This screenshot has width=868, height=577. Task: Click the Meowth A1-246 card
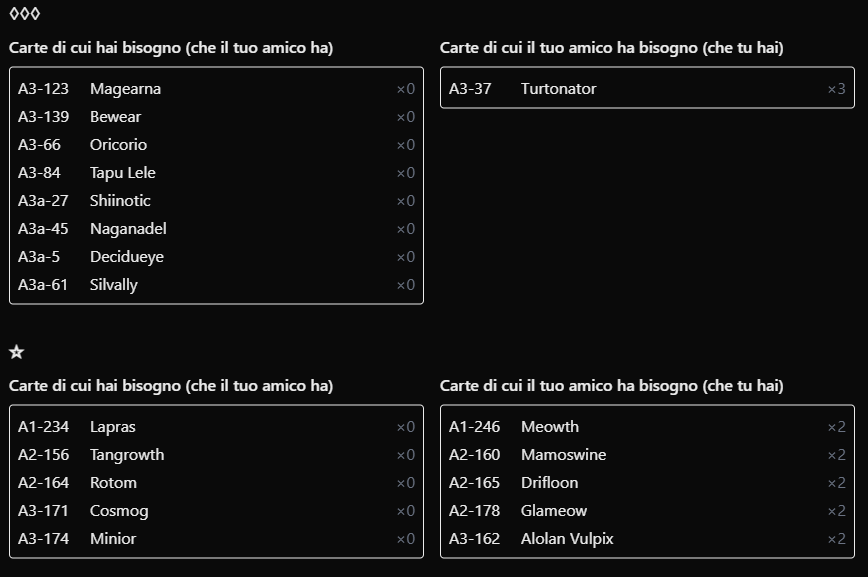[x=647, y=427]
